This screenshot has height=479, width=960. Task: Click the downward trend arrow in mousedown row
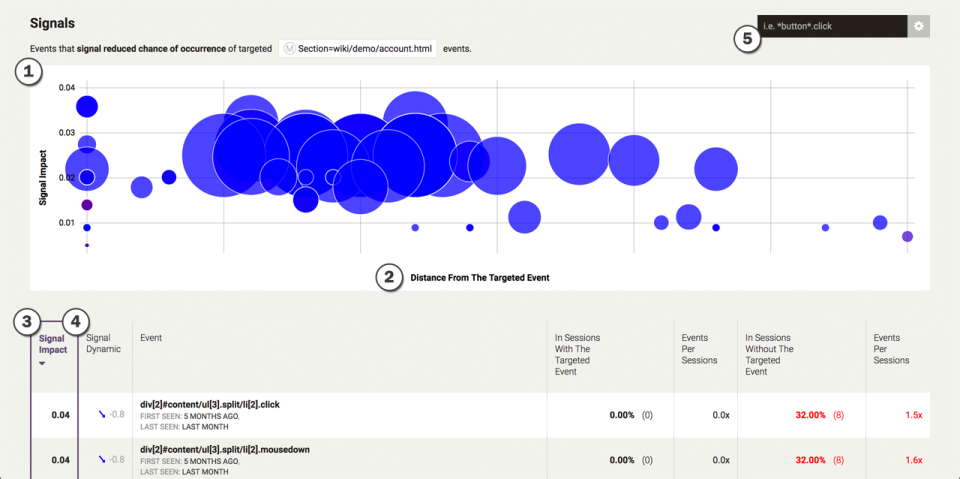[102, 459]
